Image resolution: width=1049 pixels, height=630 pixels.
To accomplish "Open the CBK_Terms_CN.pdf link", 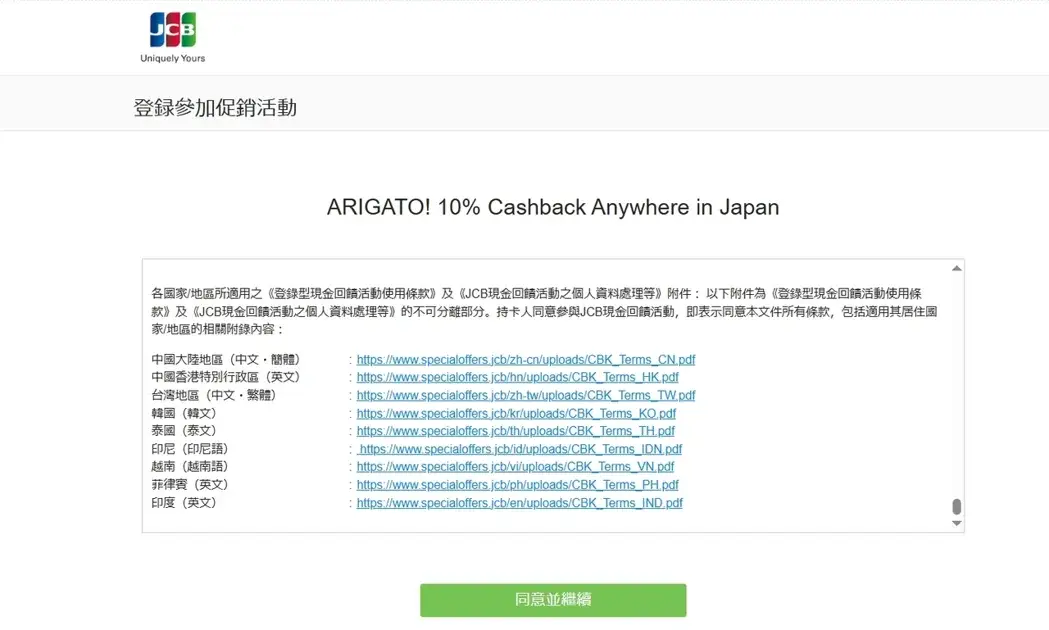I will coord(525,360).
